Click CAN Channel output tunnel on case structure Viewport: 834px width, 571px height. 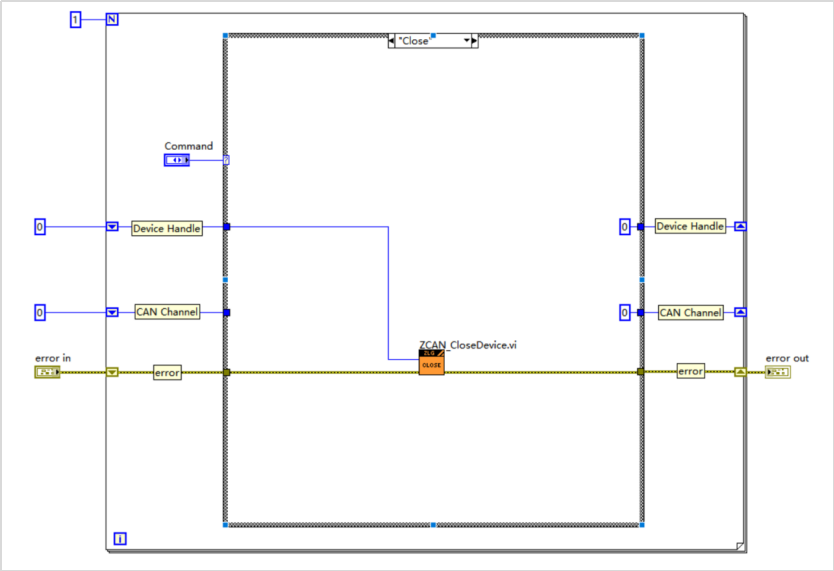[x=640, y=312]
